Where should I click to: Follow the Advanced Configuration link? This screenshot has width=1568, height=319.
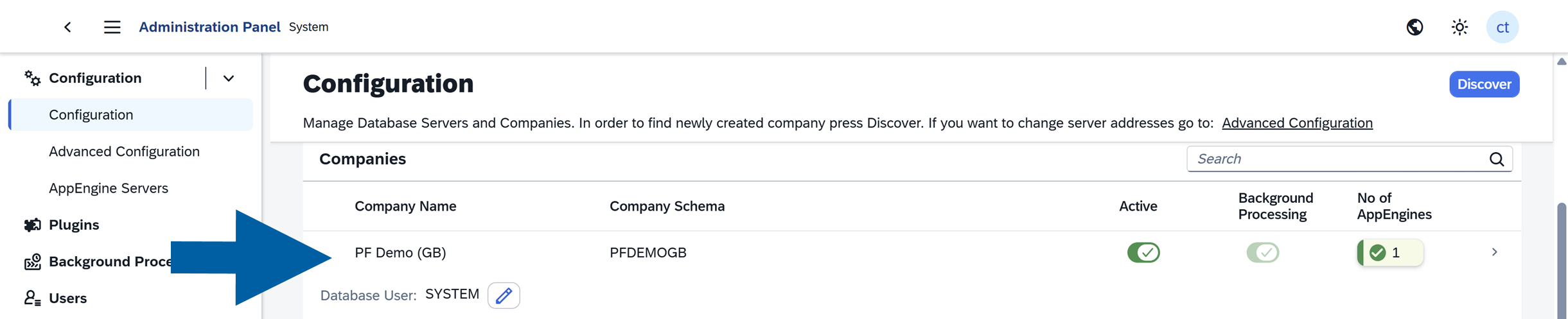point(1297,123)
